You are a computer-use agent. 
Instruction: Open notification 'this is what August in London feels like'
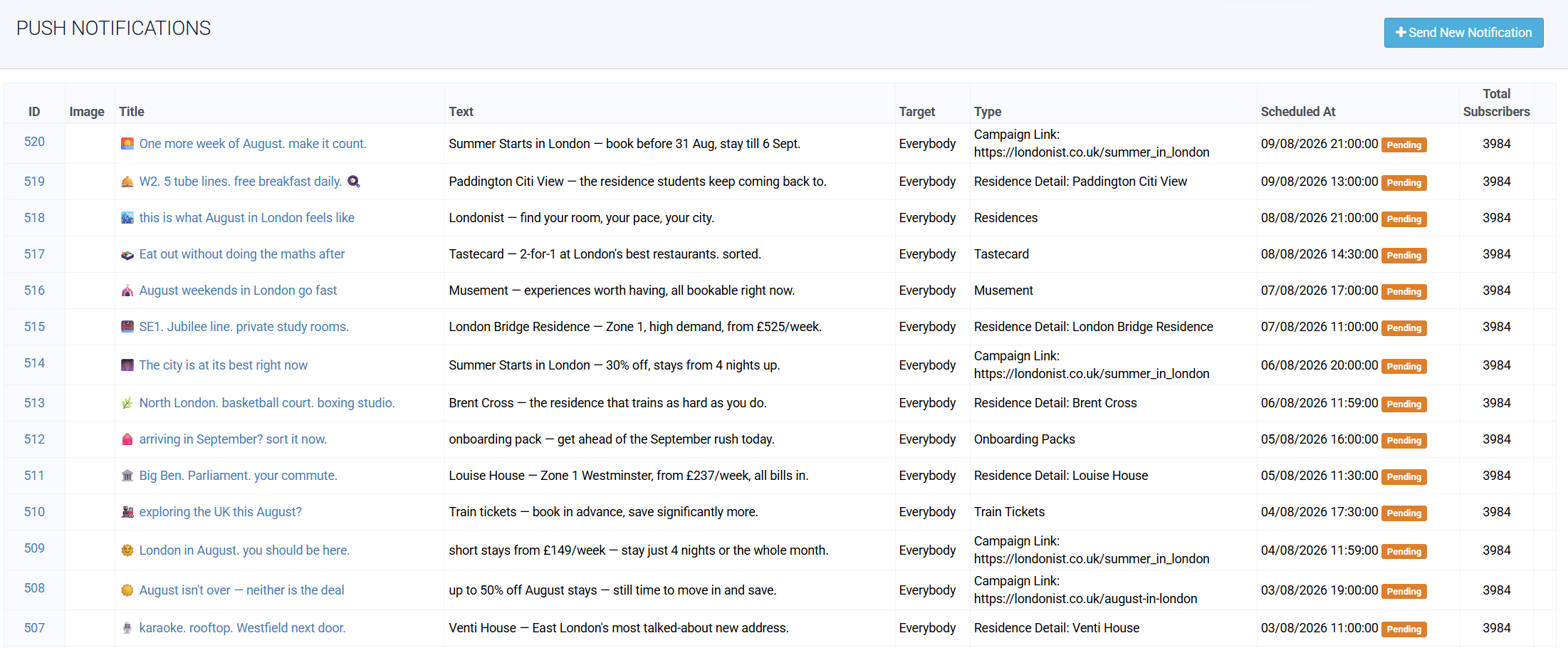pos(247,218)
